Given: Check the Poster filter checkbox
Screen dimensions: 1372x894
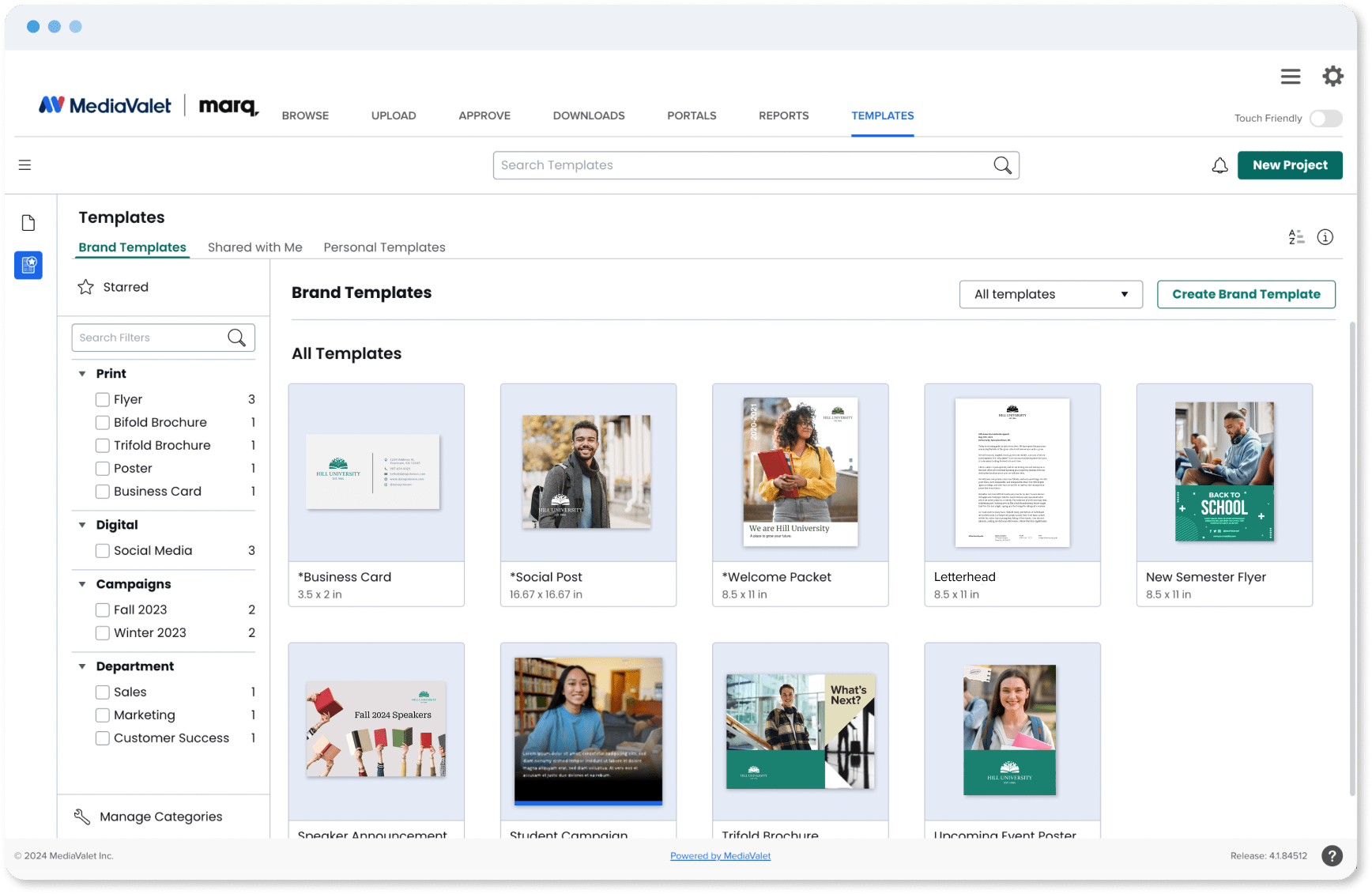Looking at the screenshot, I should [x=103, y=468].
